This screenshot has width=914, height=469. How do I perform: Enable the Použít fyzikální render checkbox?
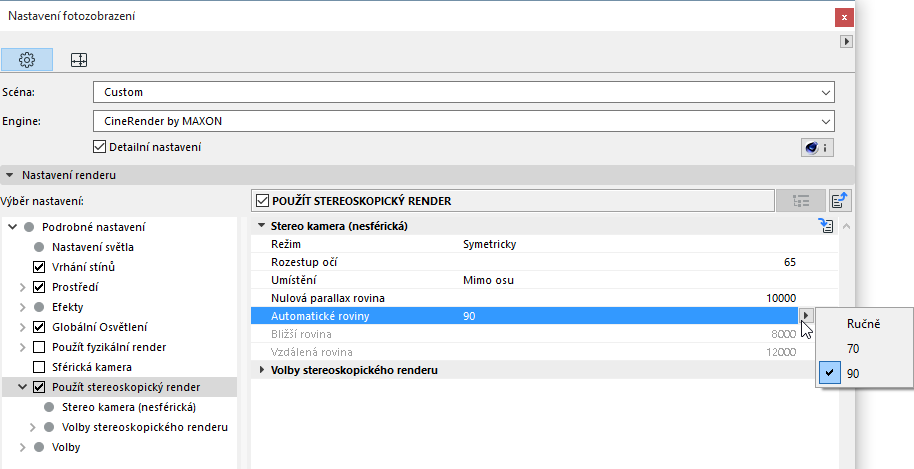pos(39,347)
